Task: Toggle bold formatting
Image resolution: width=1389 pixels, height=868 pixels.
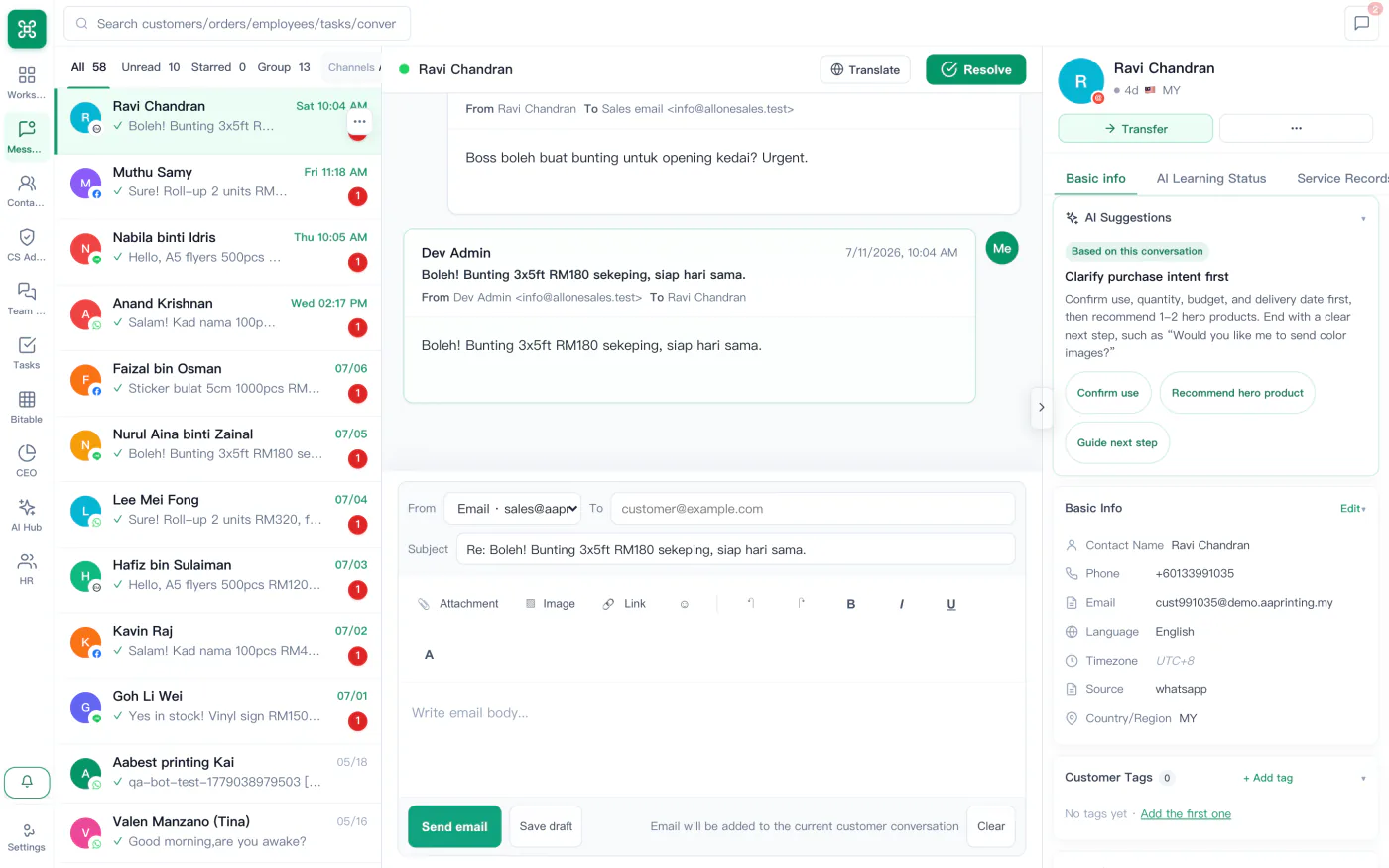Action: (850, 604)
